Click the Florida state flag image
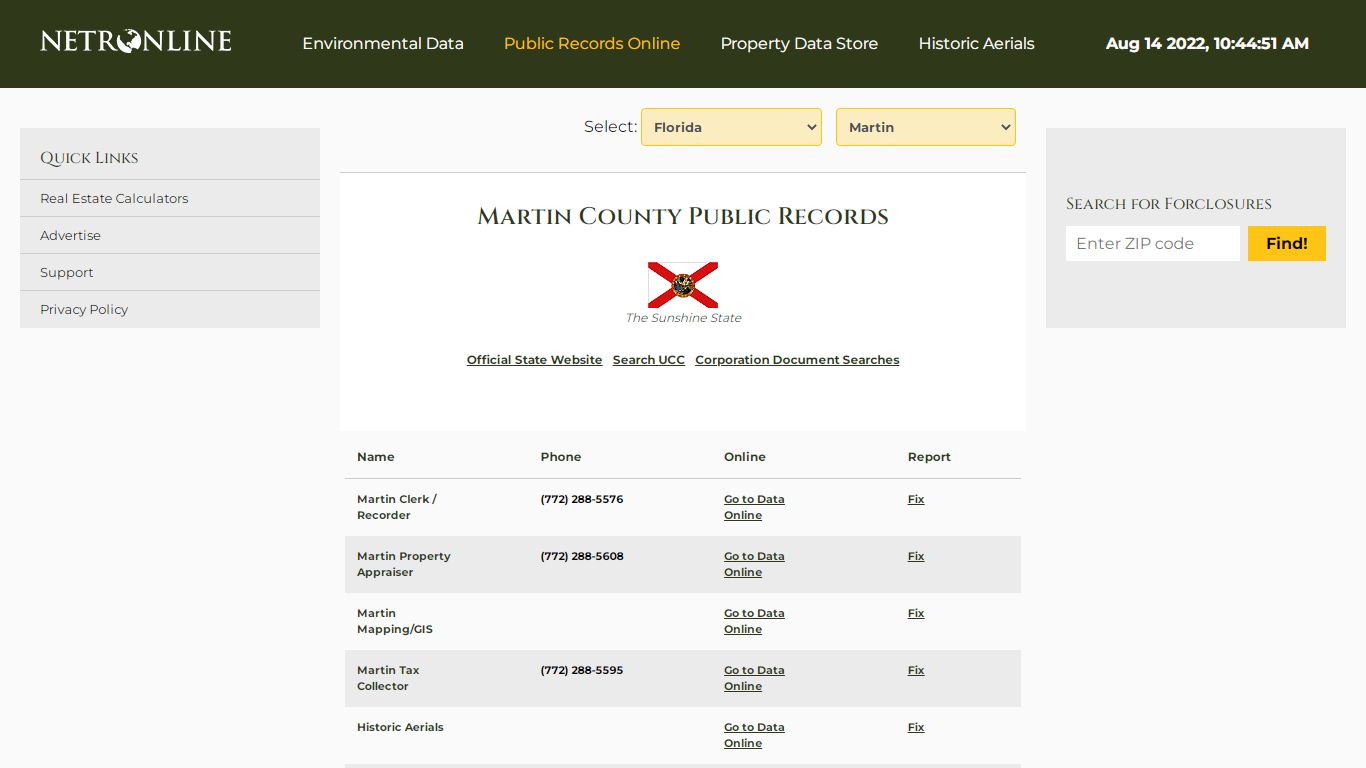Viewport: 1366px width, 768px height. click(x=683, y=285)
